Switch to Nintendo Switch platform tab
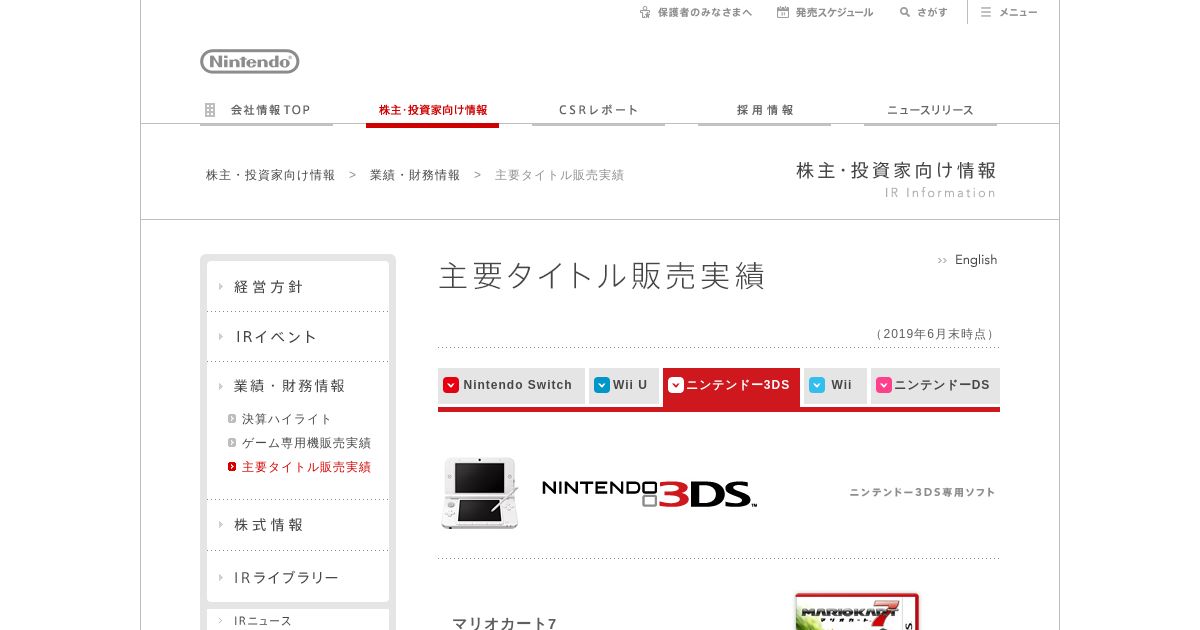 511,386
